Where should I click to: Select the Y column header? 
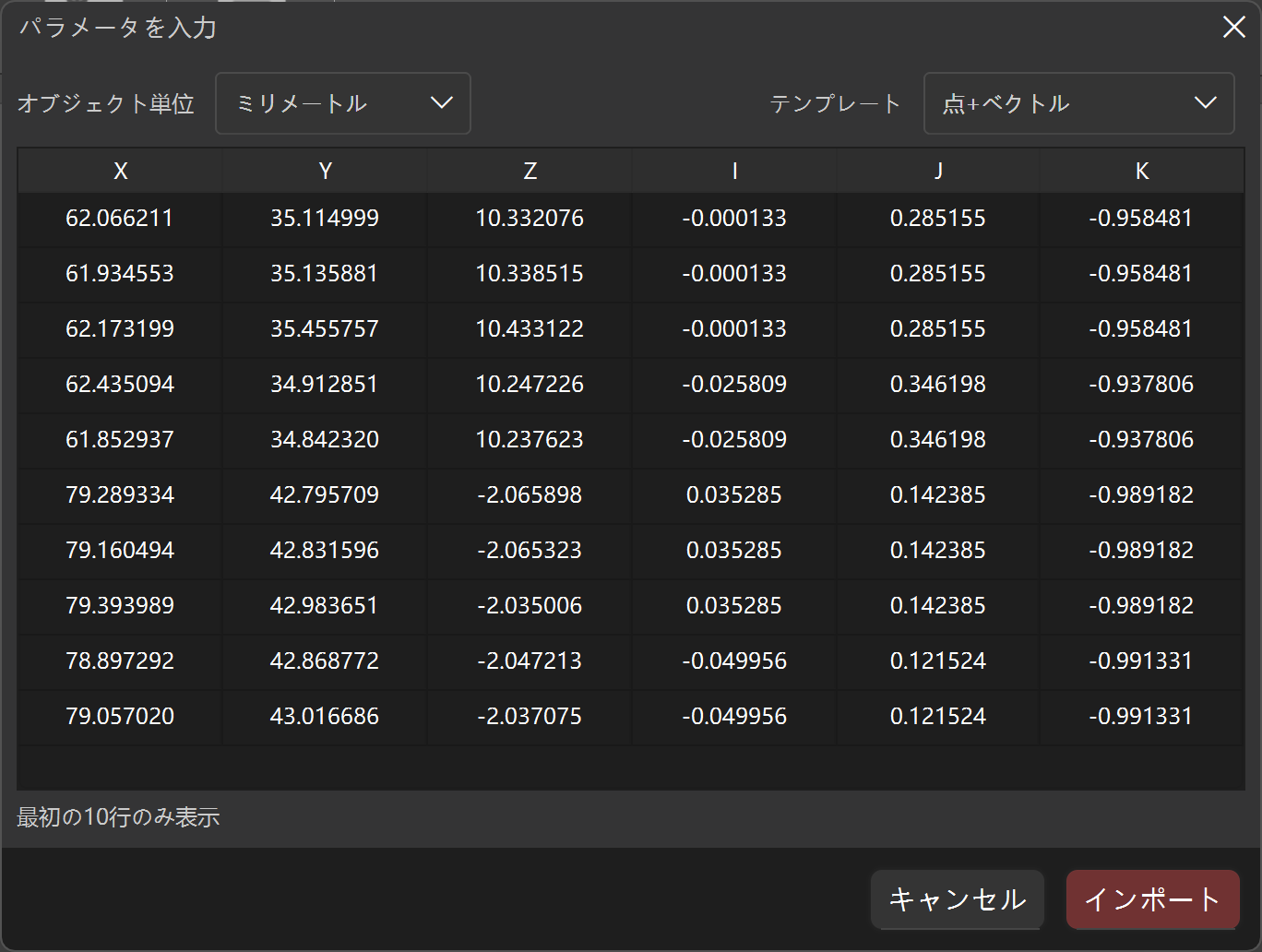[x=325, y=171]
